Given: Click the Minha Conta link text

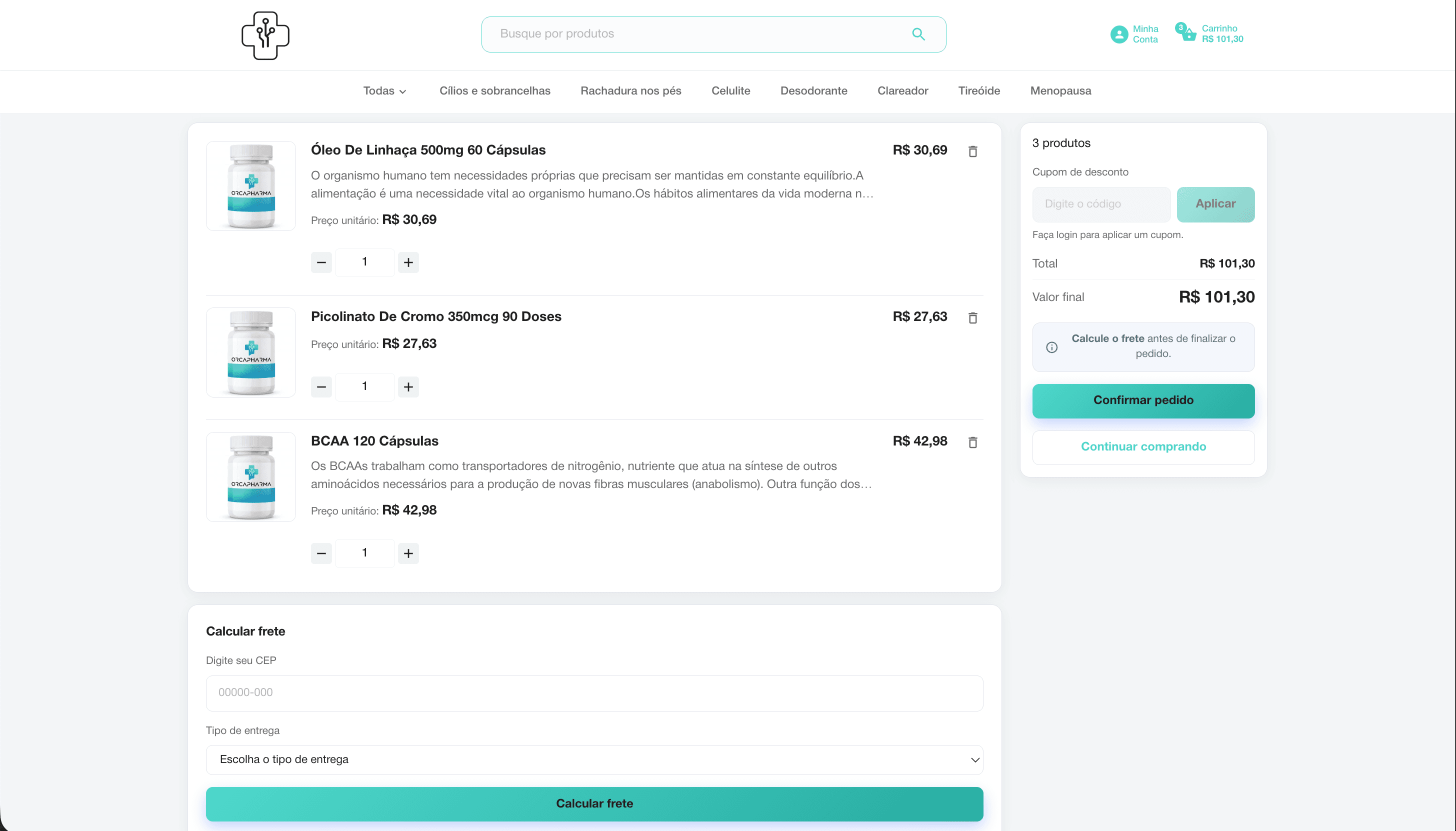Looking at the screenshot, I should [x=1145, y=34].
